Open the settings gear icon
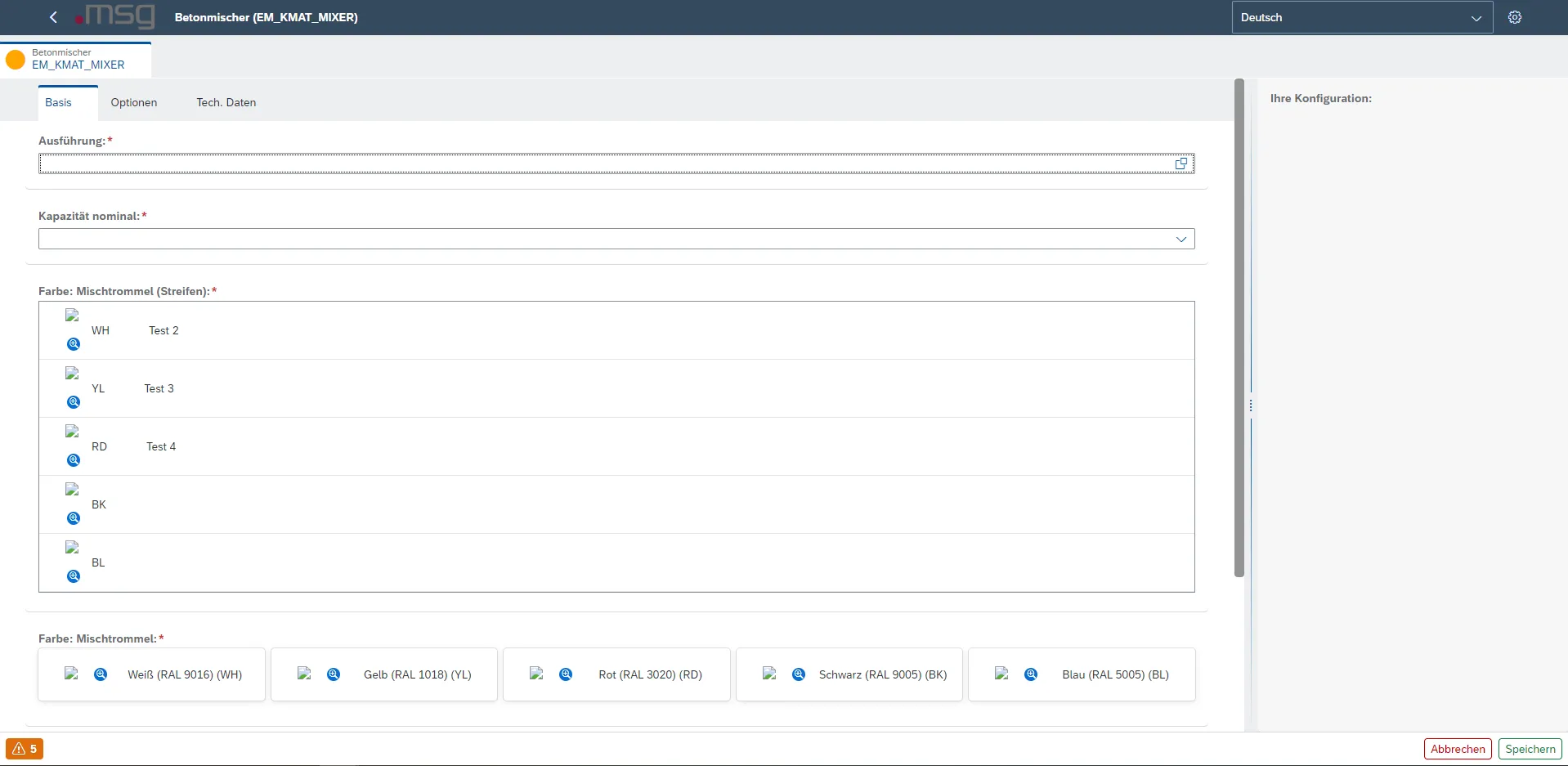Image resolution: width=1568 pixels, height=766 pixels. [x=1515, y=17]
